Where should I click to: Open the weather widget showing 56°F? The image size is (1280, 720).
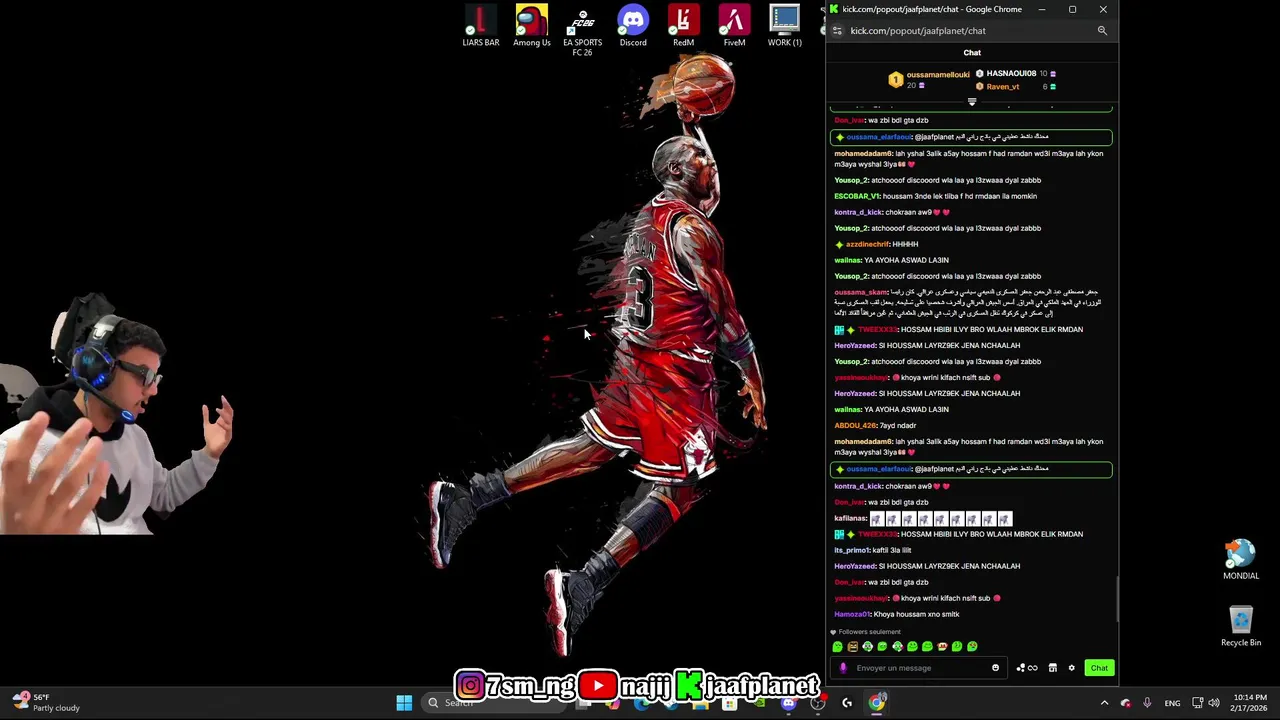click(45, 702)
